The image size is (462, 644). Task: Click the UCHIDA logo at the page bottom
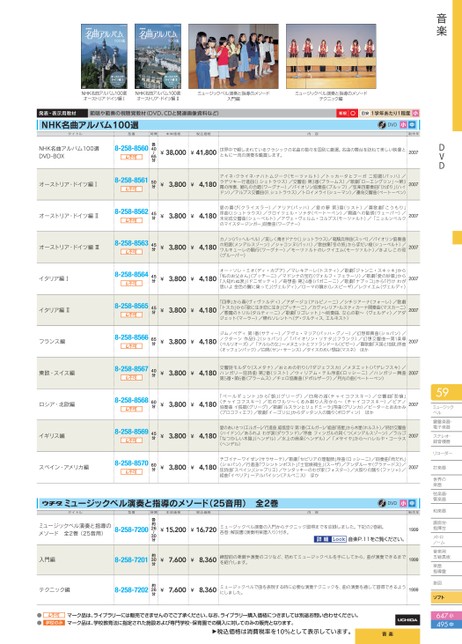pyautogui.click(x=407, y=619)
